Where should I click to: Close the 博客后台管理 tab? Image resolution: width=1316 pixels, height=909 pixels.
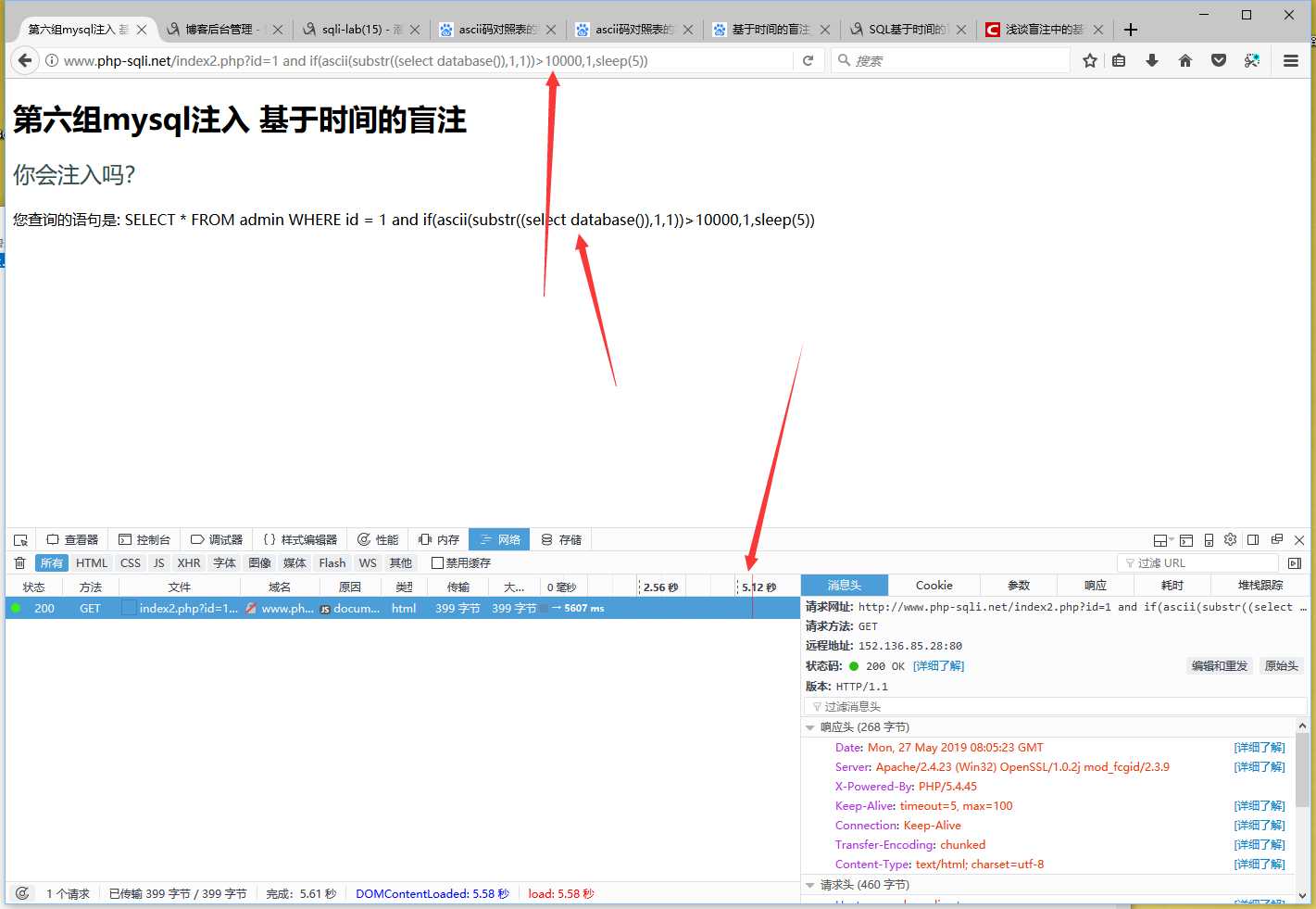click(x=277, y=30)
